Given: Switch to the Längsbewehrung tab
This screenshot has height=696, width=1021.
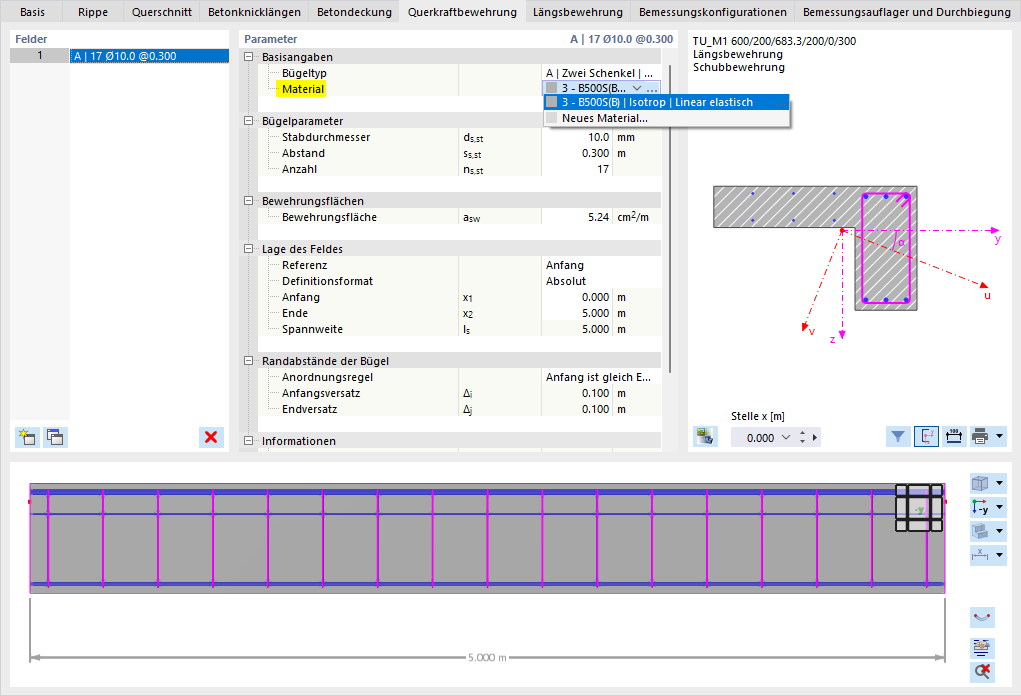Looking at the screenshot, I should point(578,12).
